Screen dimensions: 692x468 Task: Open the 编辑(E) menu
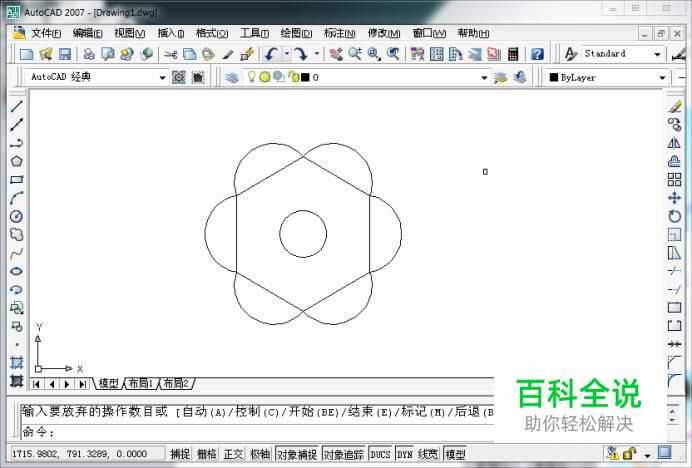click(x=87, y=33)
